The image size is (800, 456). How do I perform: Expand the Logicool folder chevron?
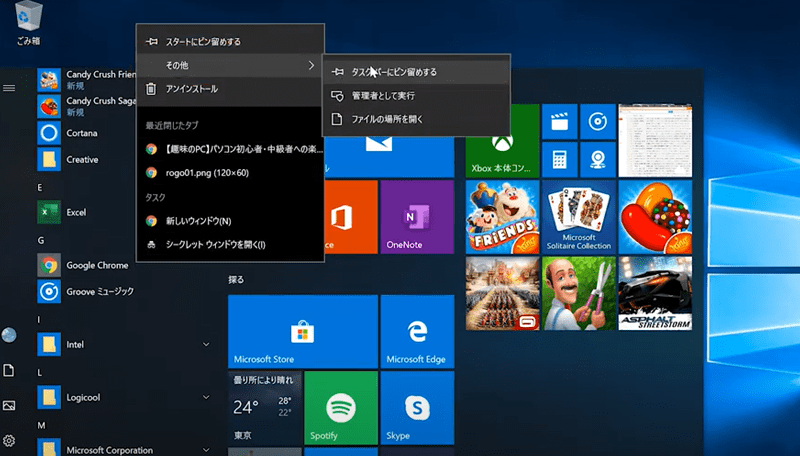point(206,397)
